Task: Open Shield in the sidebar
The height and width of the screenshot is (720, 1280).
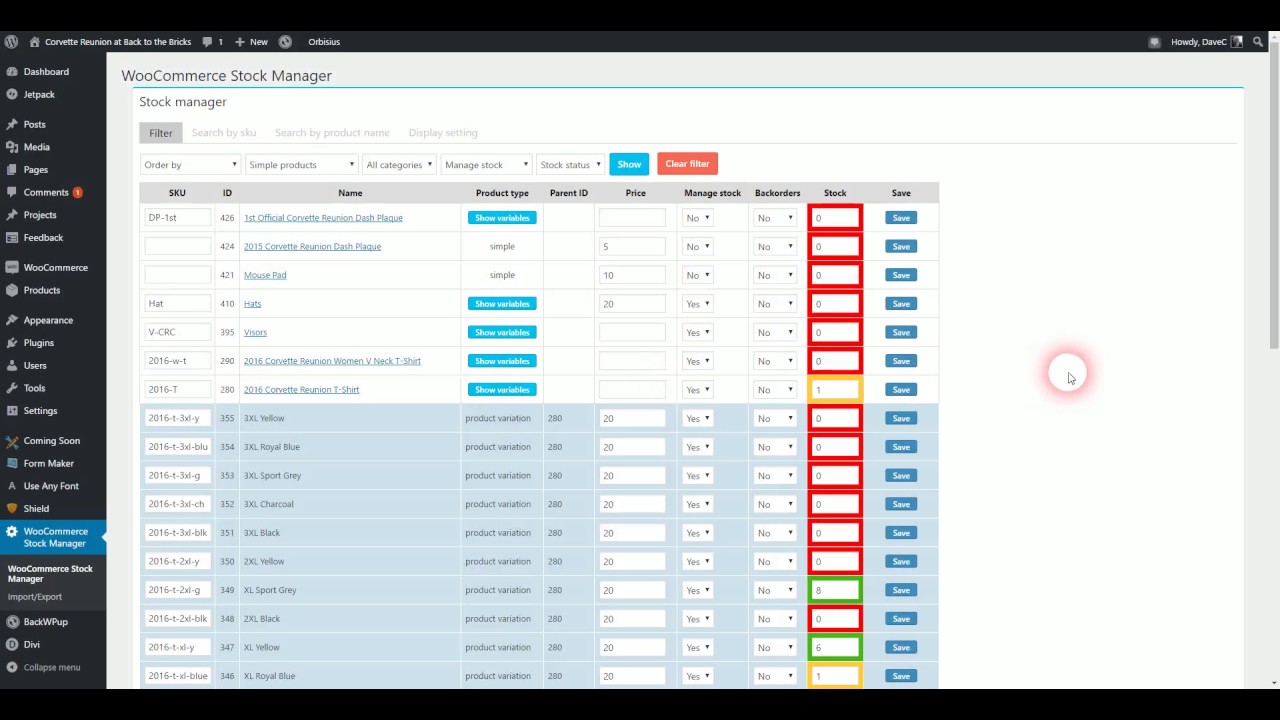Action: click(x=36, y=509)
